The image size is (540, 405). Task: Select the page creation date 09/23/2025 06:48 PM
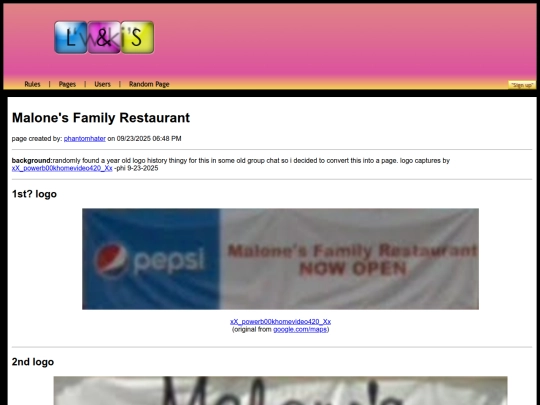coord(149,138)
